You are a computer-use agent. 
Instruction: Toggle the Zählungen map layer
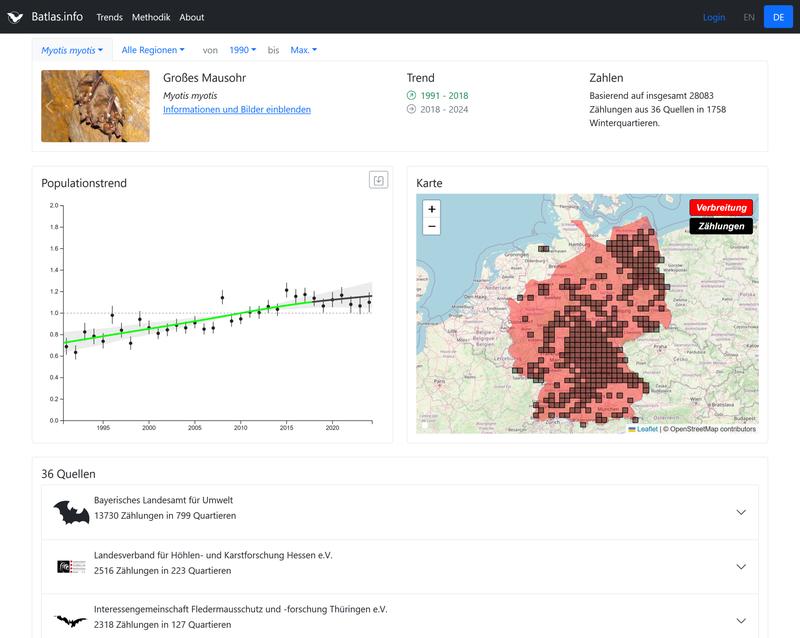pyautogui.click(x=721, y=226)
